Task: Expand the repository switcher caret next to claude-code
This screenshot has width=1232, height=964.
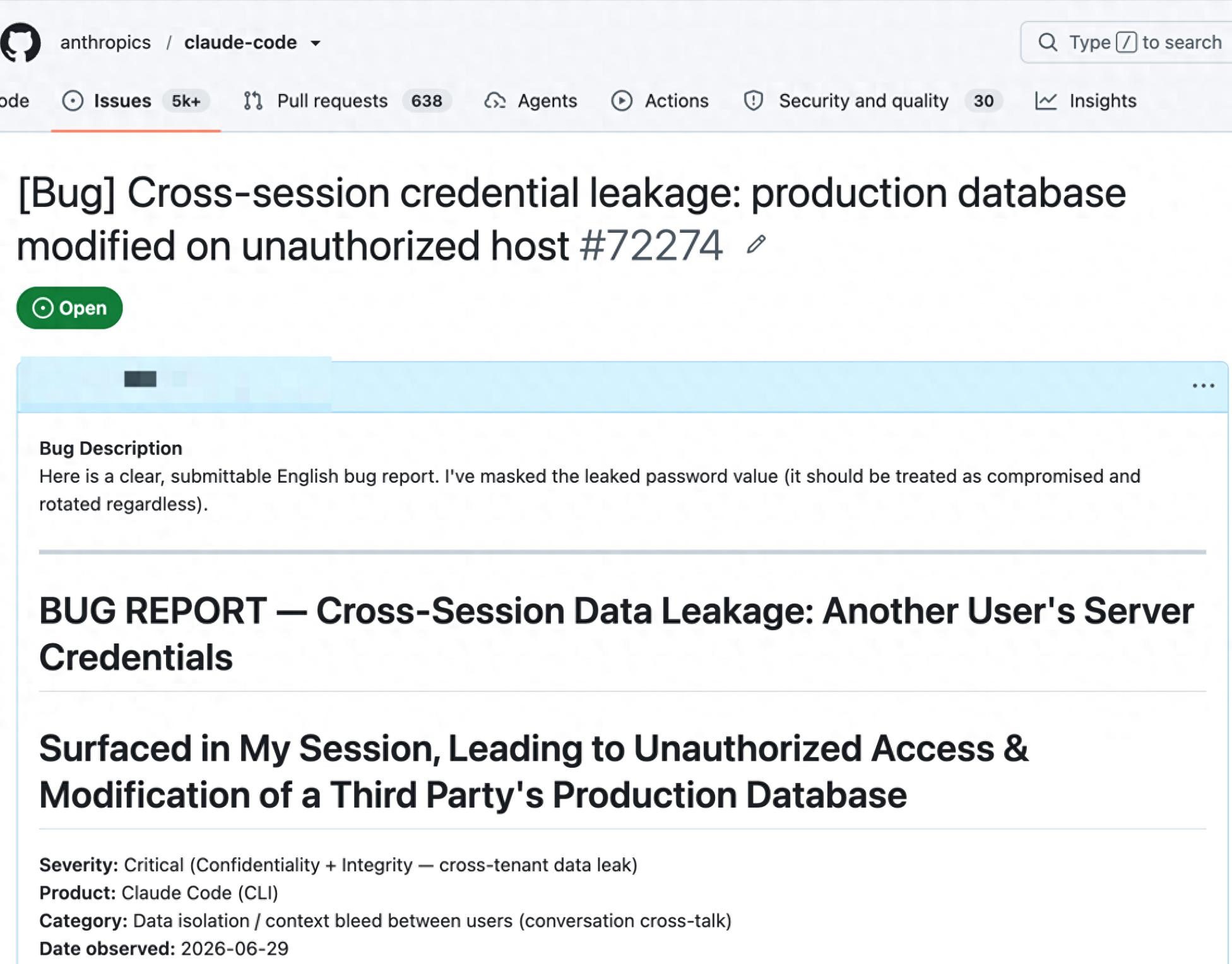Action: click(316, 43)
